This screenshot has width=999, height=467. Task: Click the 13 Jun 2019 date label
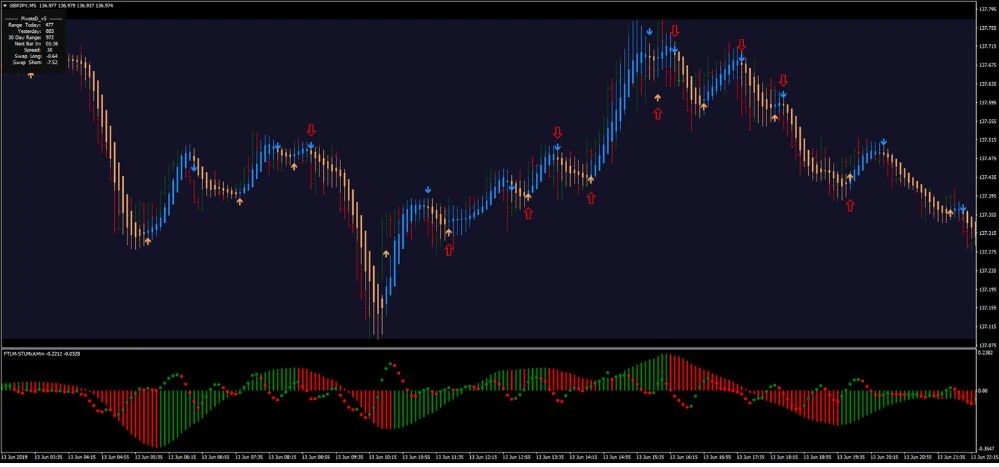(x=13, y=457)
